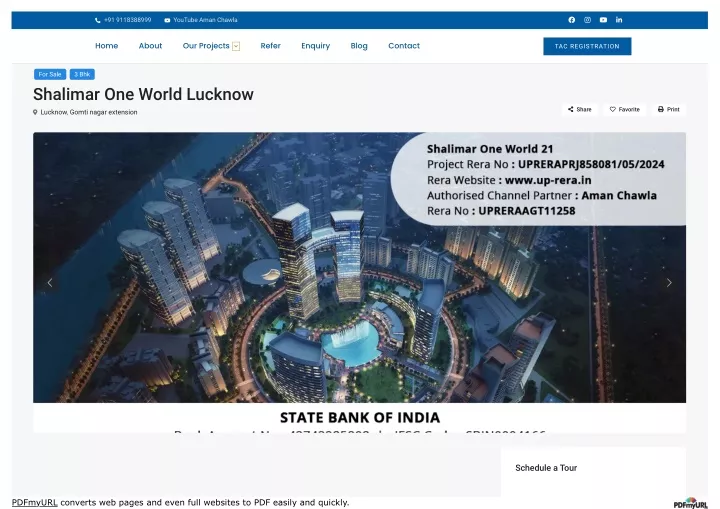Open the Our Projects menu
Image resolution: width=720 pixels, height=509 pixels.
tap(206, 46)
